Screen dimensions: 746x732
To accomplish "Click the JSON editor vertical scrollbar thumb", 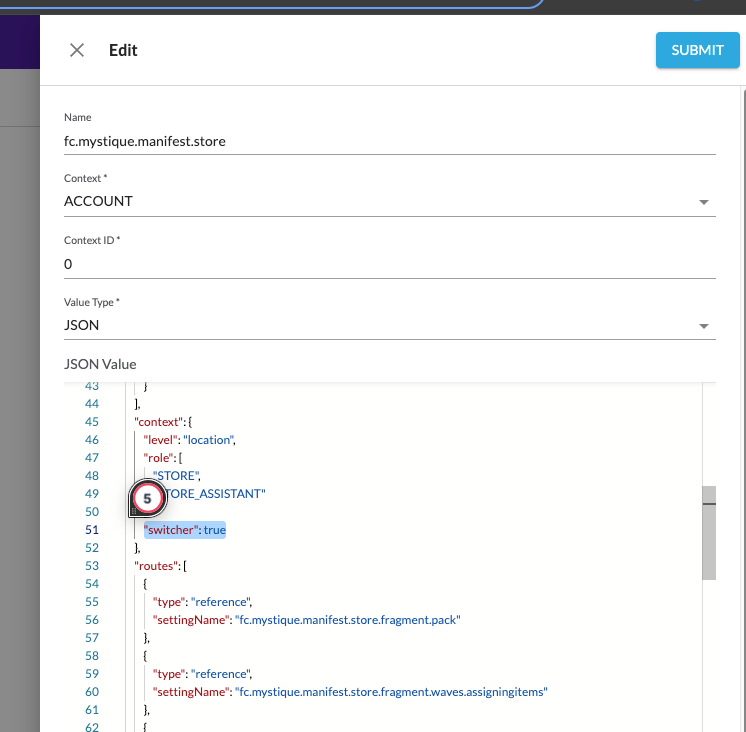I will (709, 533).
